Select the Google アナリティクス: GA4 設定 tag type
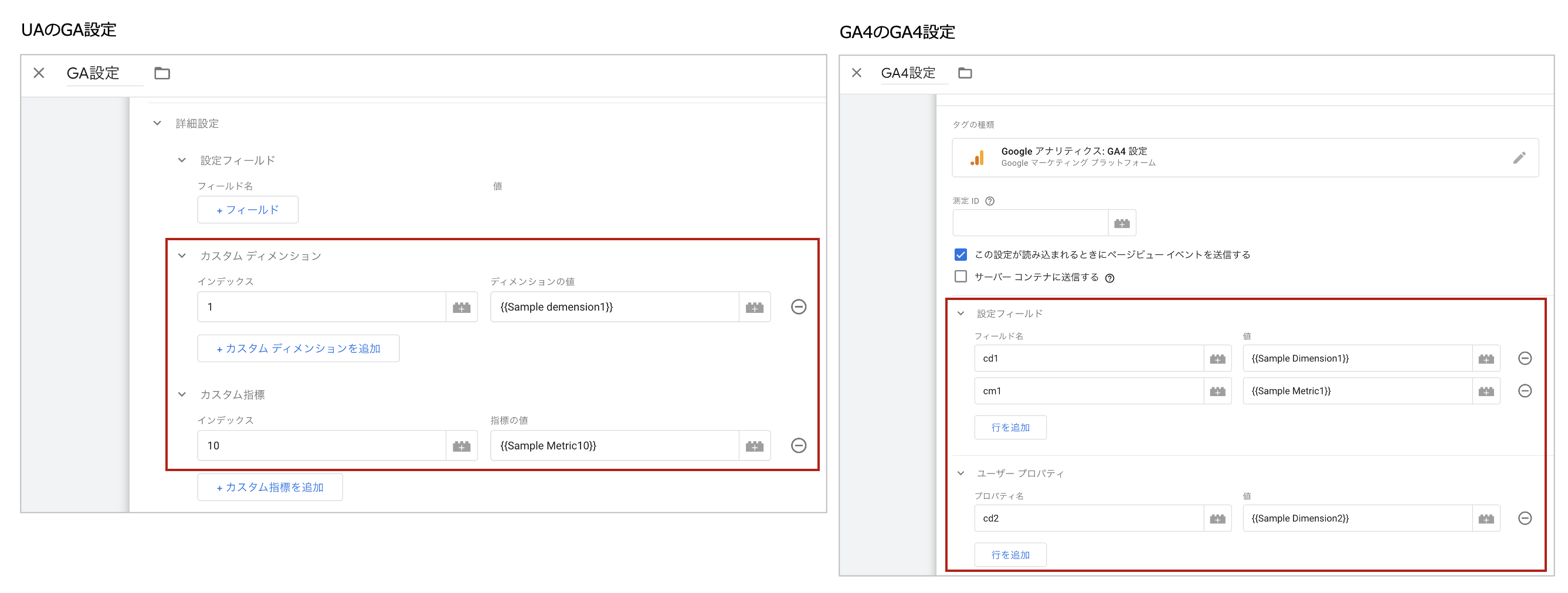This screenshot has height=593, width=1568. click(1245, 158)
